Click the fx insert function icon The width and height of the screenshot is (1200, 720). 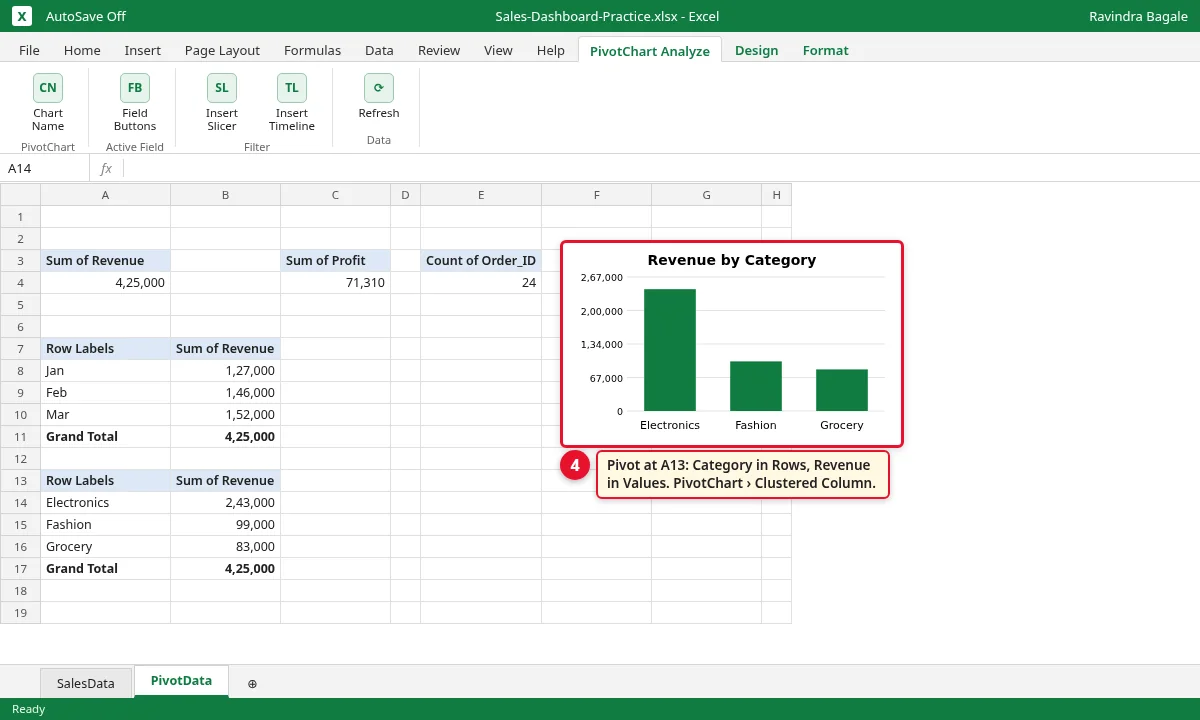click(106, 169)
